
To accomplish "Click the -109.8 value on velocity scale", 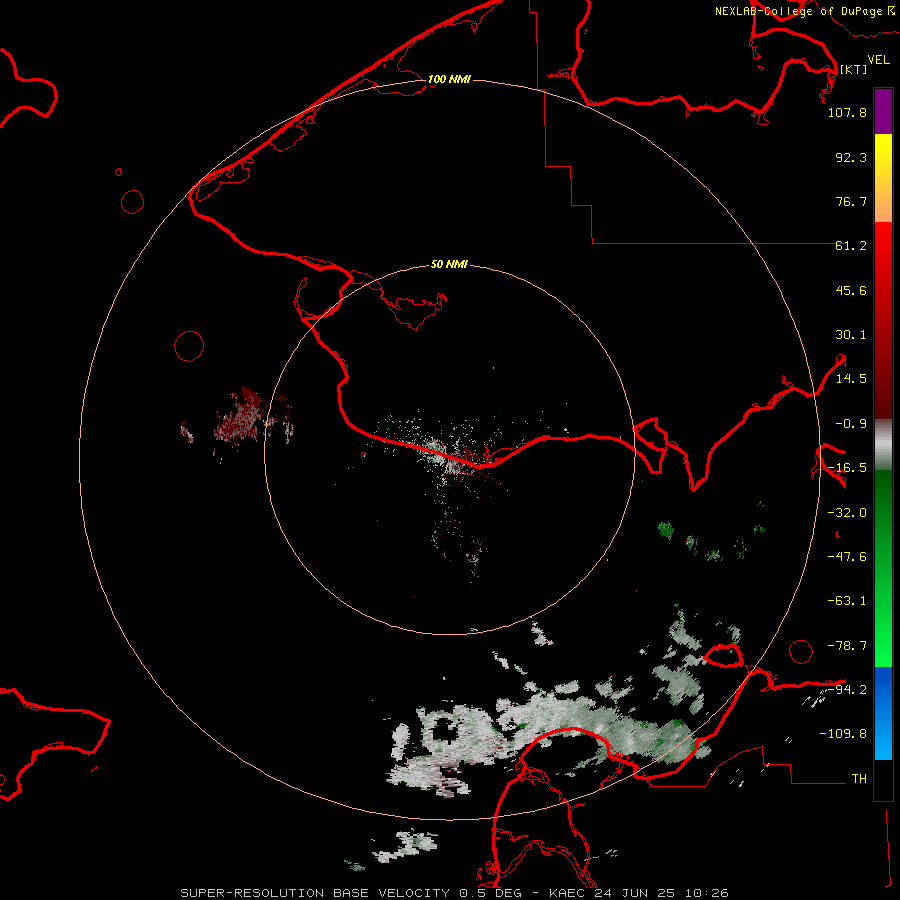I will (843, 734).
